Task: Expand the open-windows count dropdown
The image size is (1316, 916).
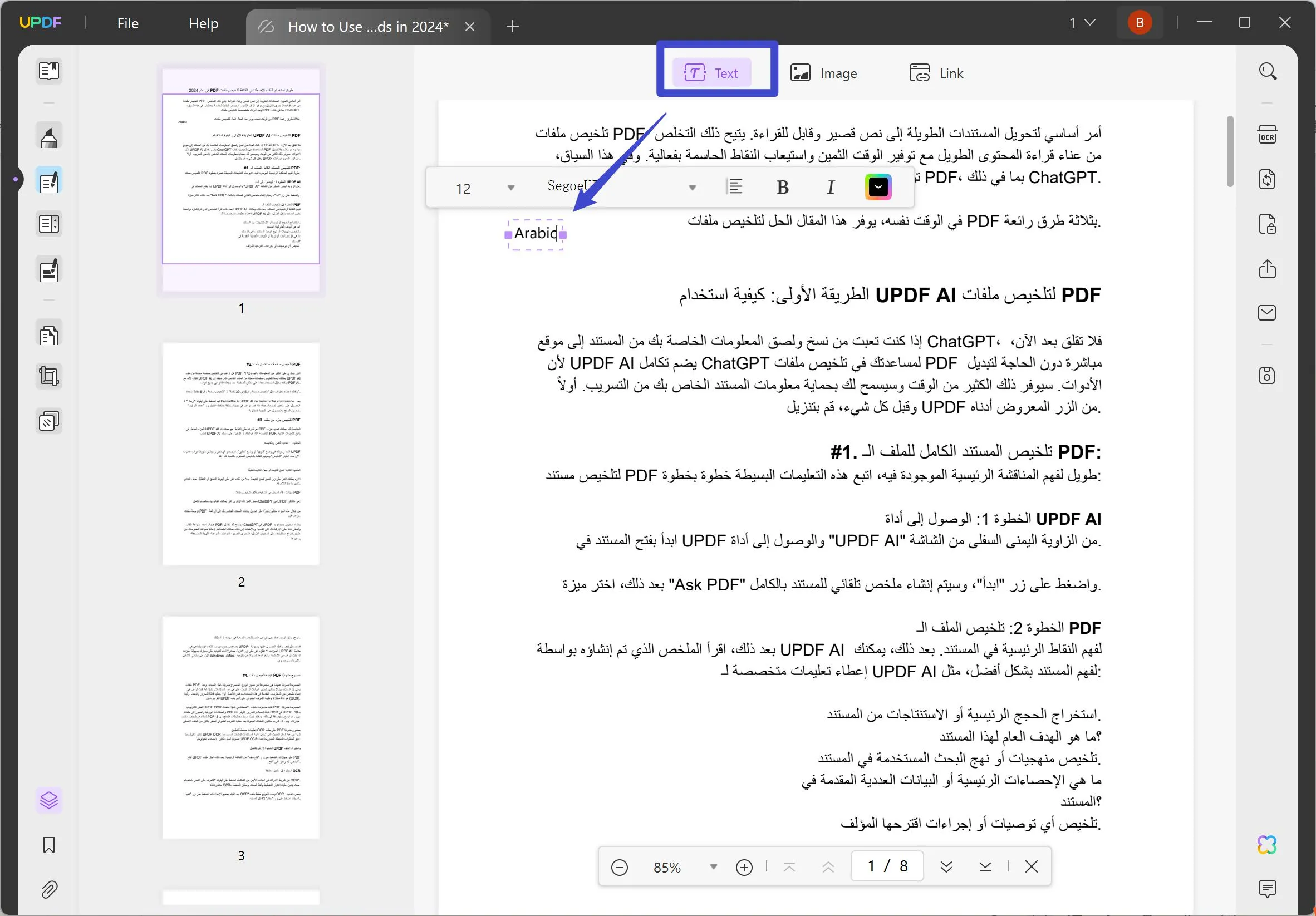Action: (x=1082, y=23)
